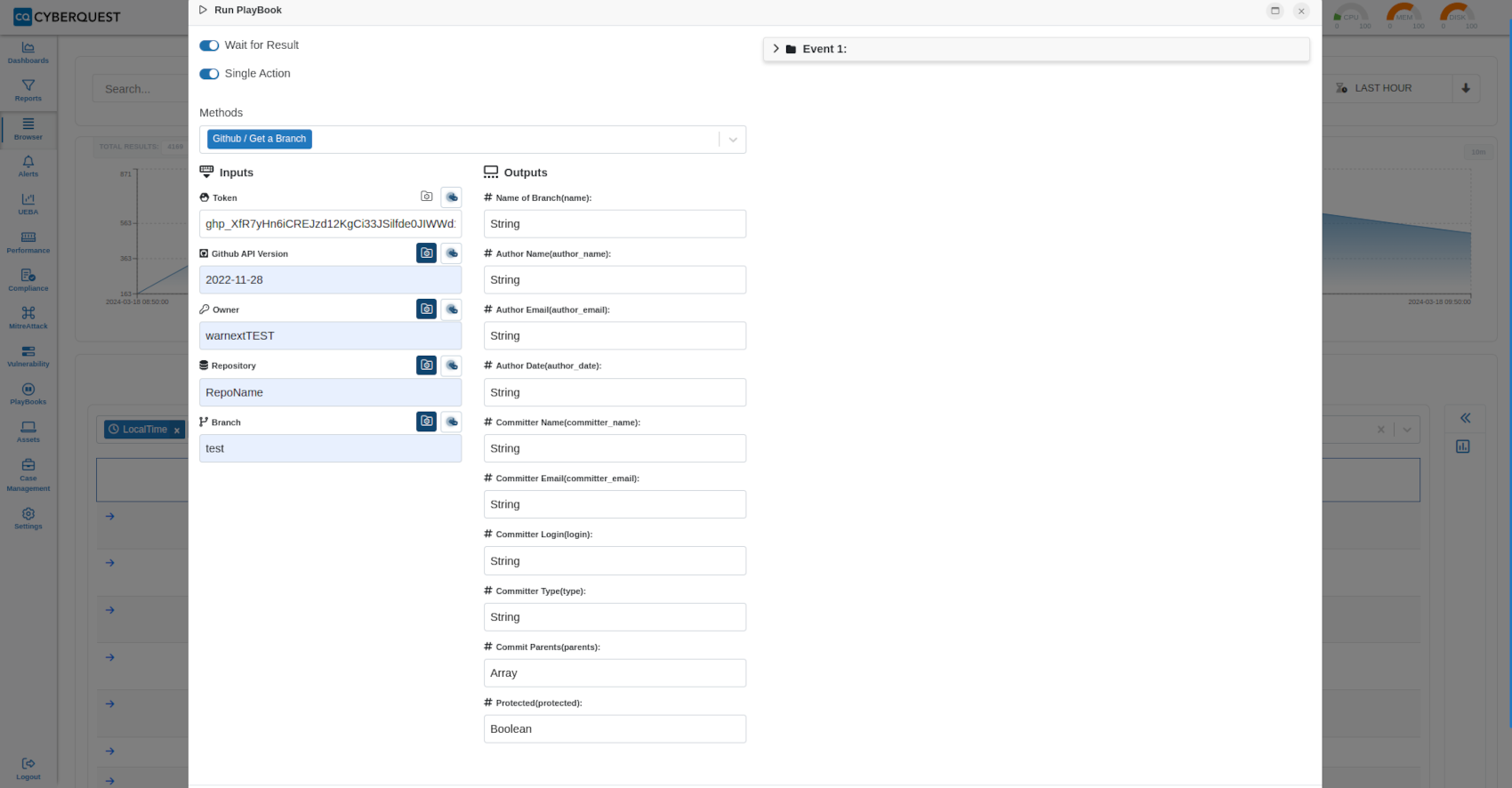The height and width of the screenshot is (788, 1512).
Task: Focus the Branch field containing test
Action: coord(330,448)
